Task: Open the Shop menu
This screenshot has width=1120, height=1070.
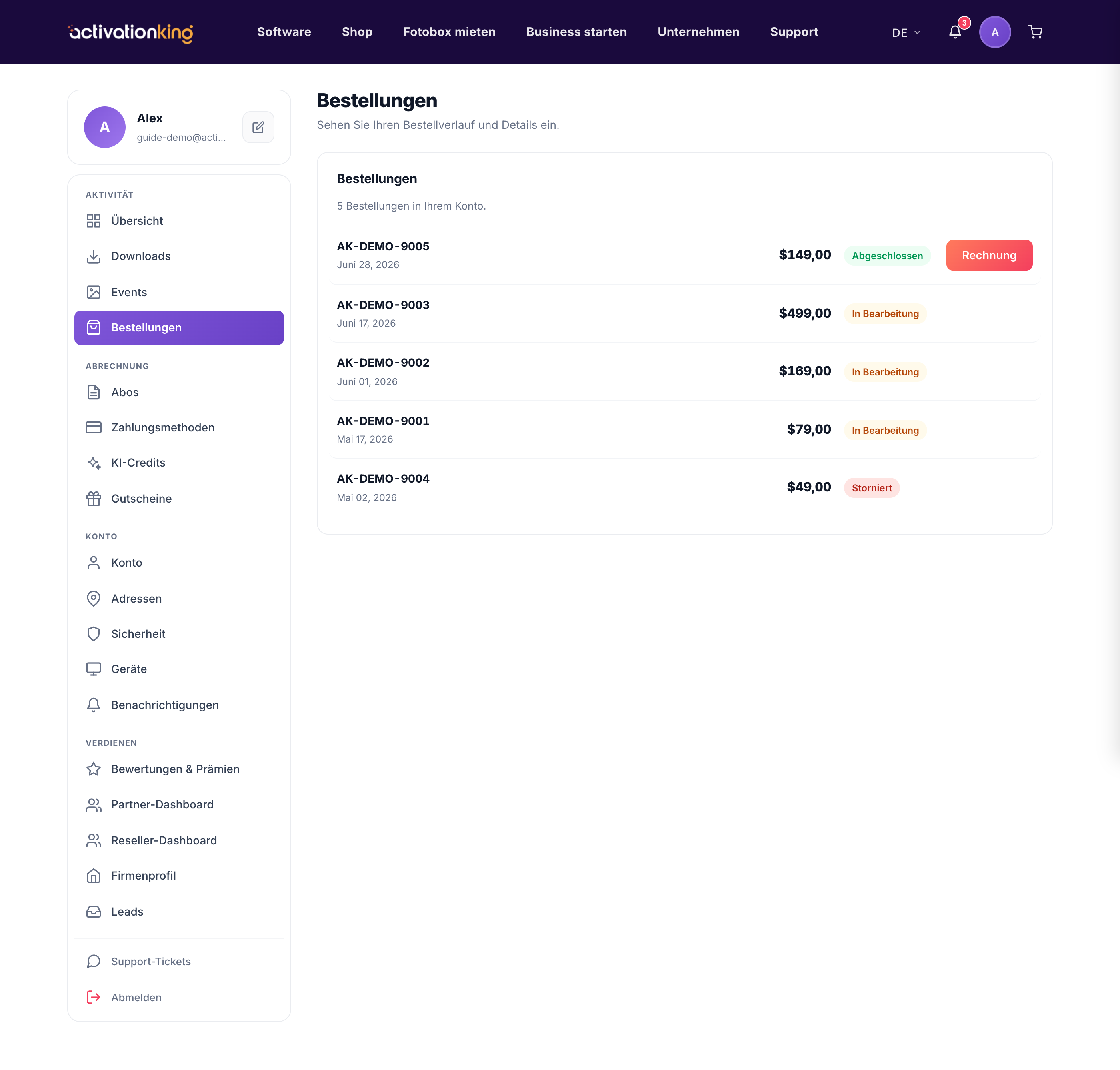Action: (357, 32)
